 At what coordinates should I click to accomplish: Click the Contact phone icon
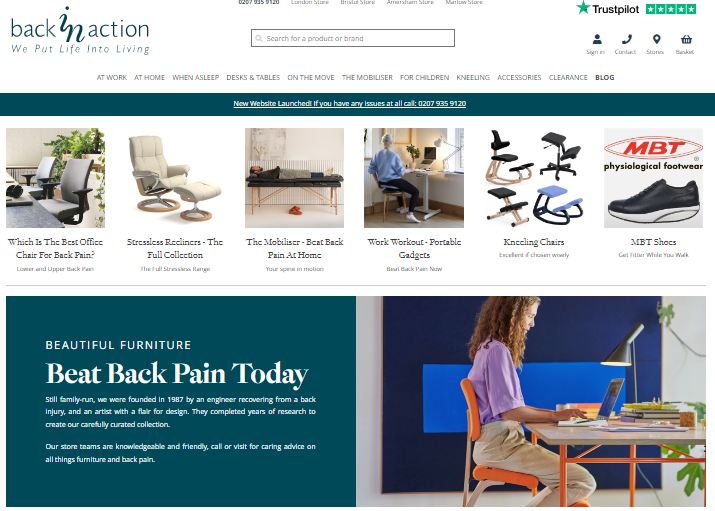coord(627,39)
